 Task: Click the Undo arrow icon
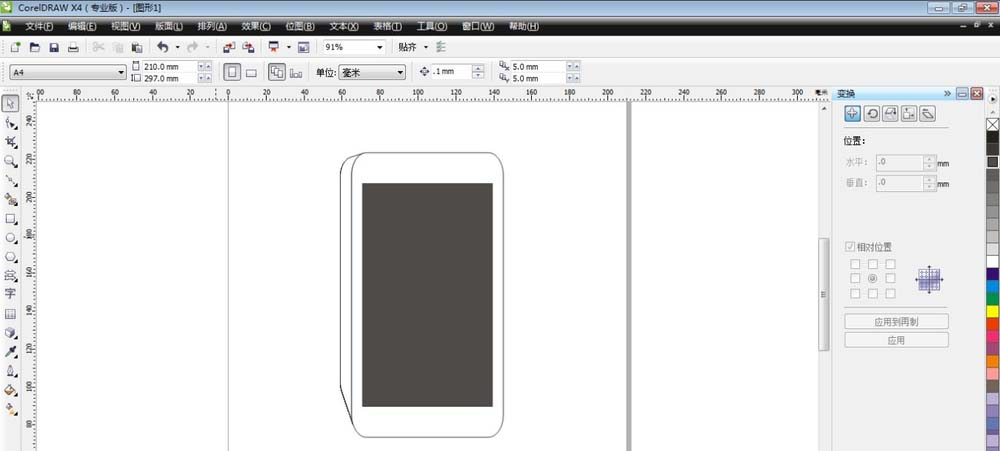163,47
